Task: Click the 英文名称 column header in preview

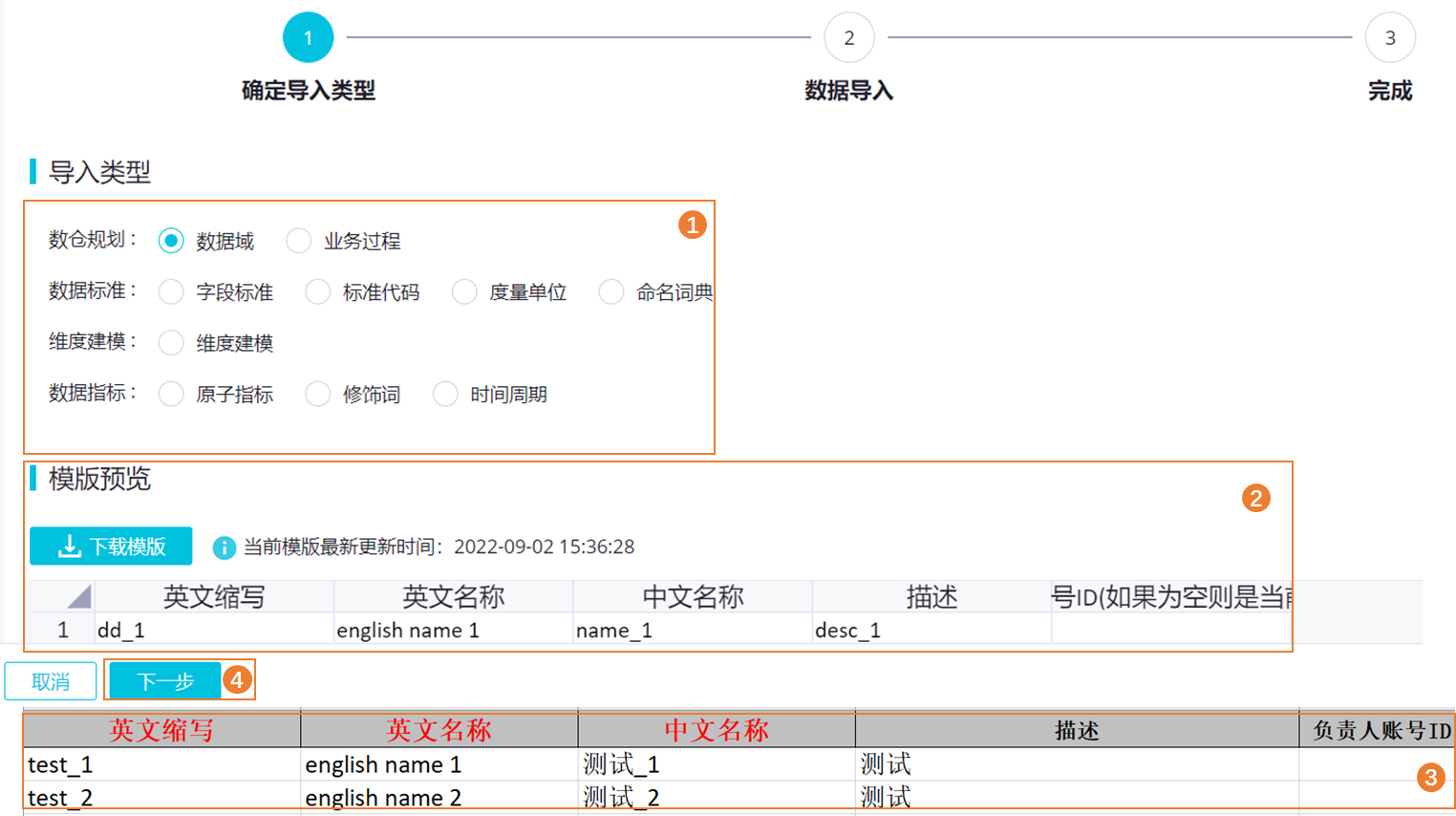Action: 454,596
